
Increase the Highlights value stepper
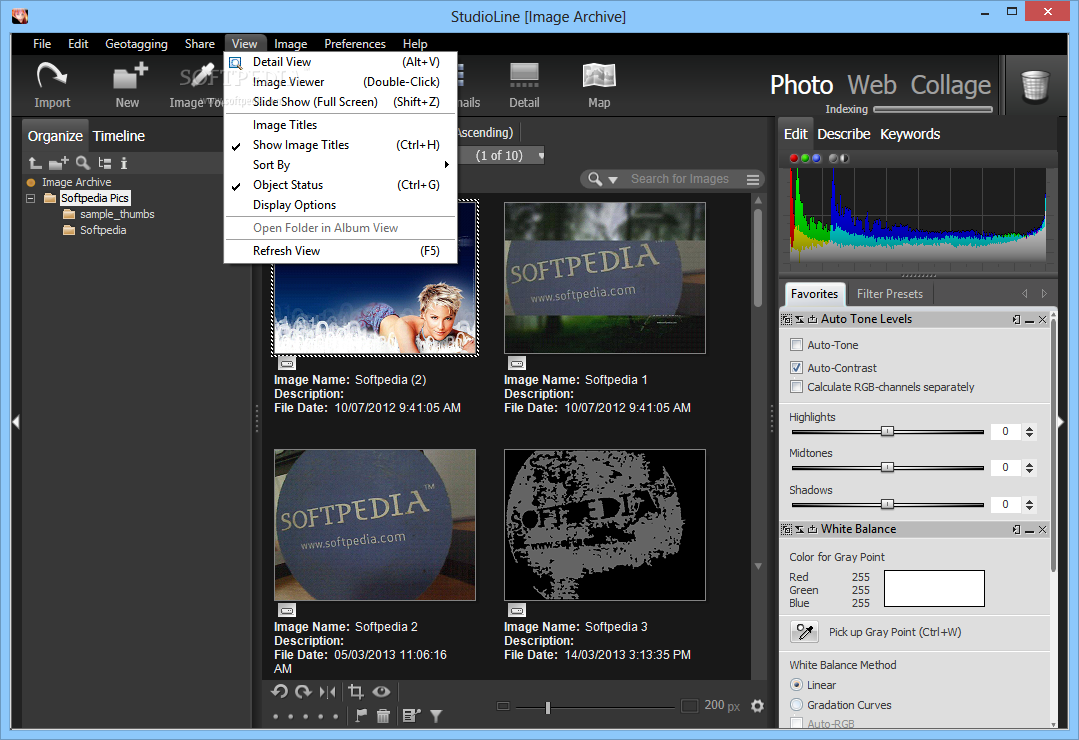click(1029, 428)
